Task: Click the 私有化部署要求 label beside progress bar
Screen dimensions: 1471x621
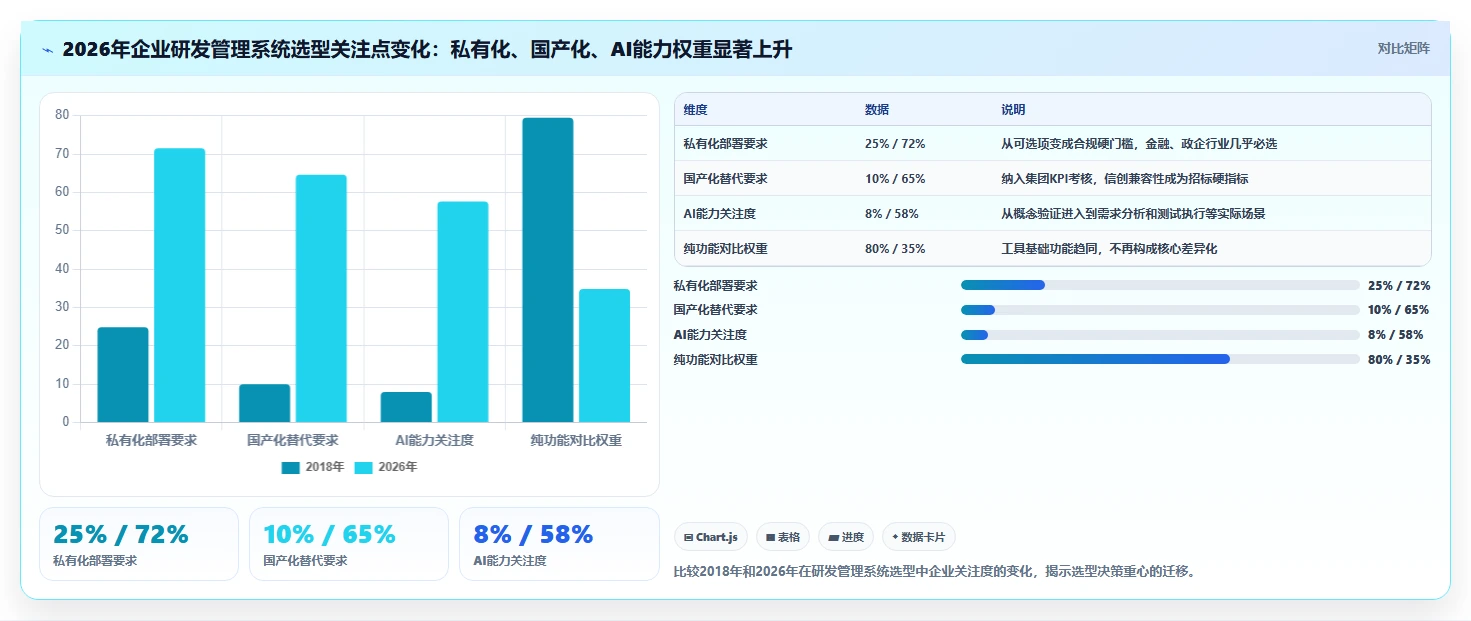Action: point(715,286)
